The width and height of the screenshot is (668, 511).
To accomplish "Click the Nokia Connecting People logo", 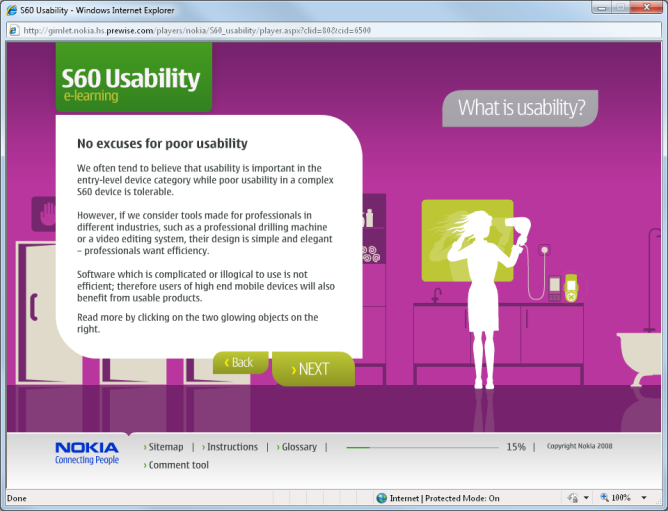I will coord(87,453).
